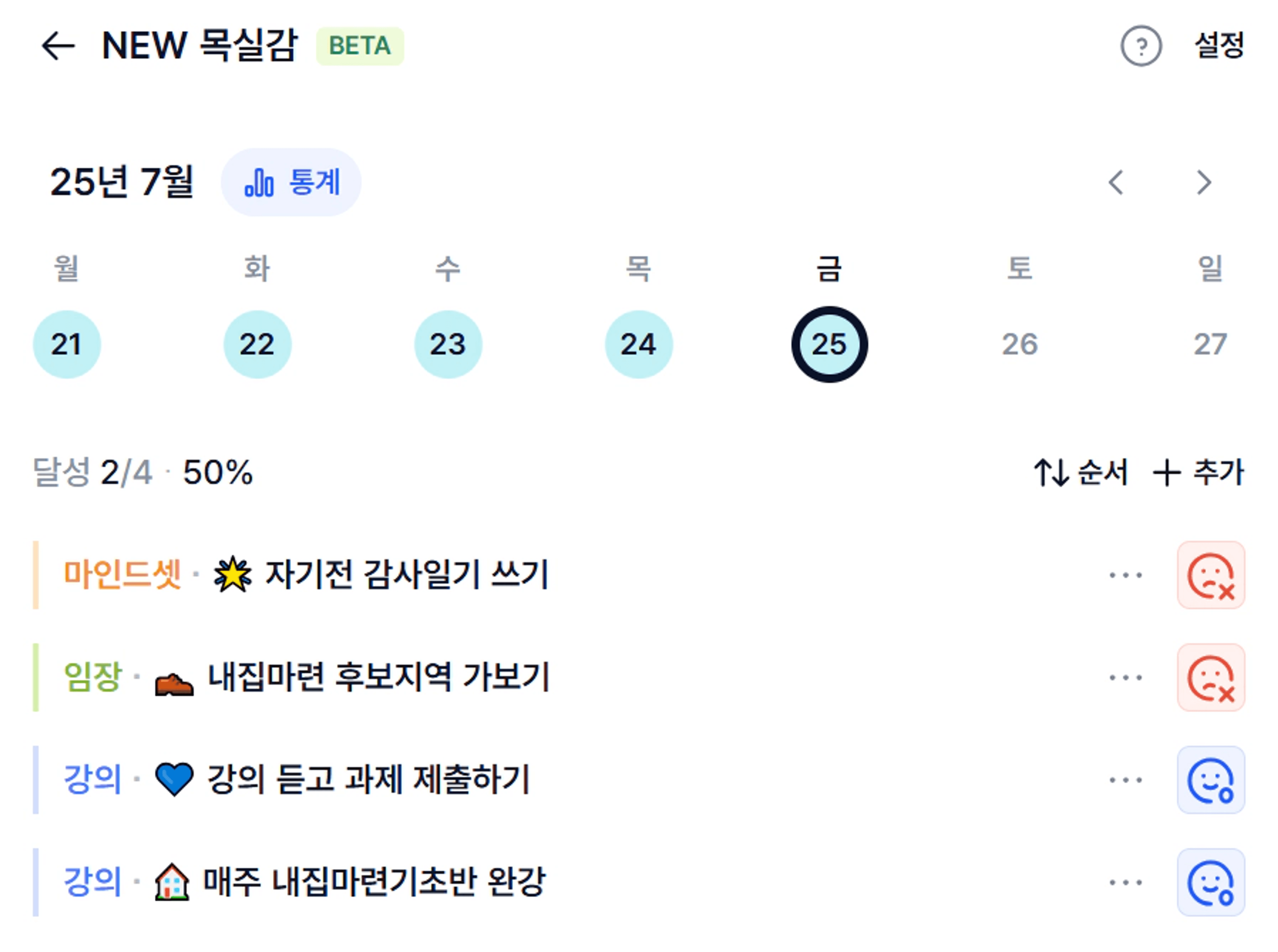Open more options for 자기전 감사일기 쓰기
Image resolution: width=1278 pixels, height=952 pixels.
pos(1125,575)
